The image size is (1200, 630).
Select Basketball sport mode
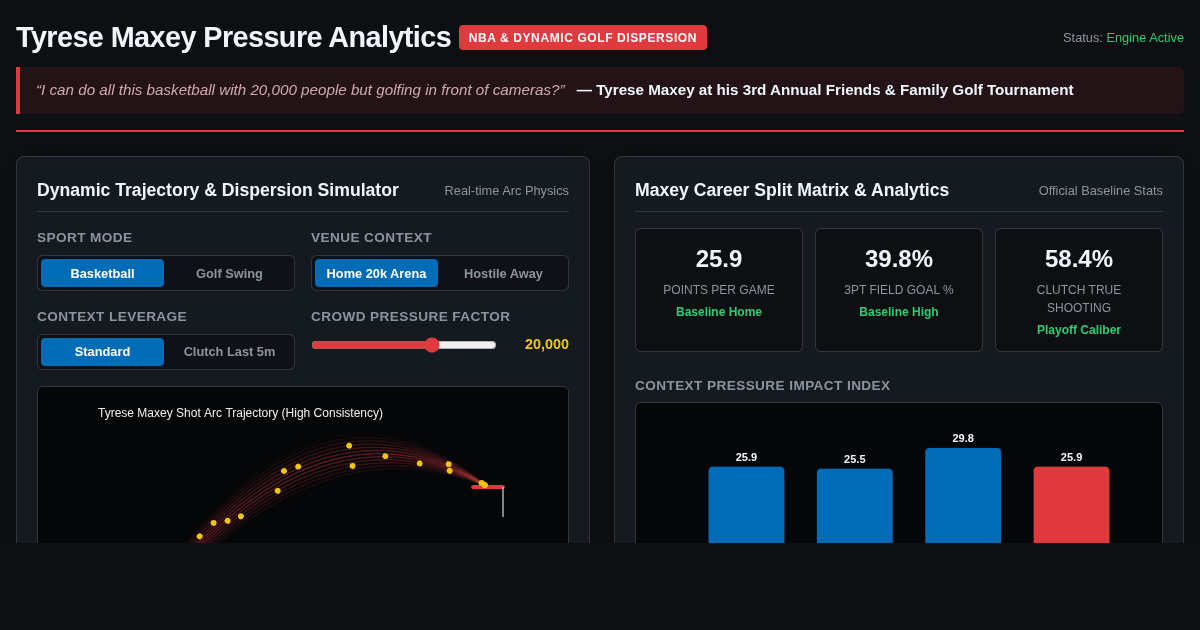102,273
